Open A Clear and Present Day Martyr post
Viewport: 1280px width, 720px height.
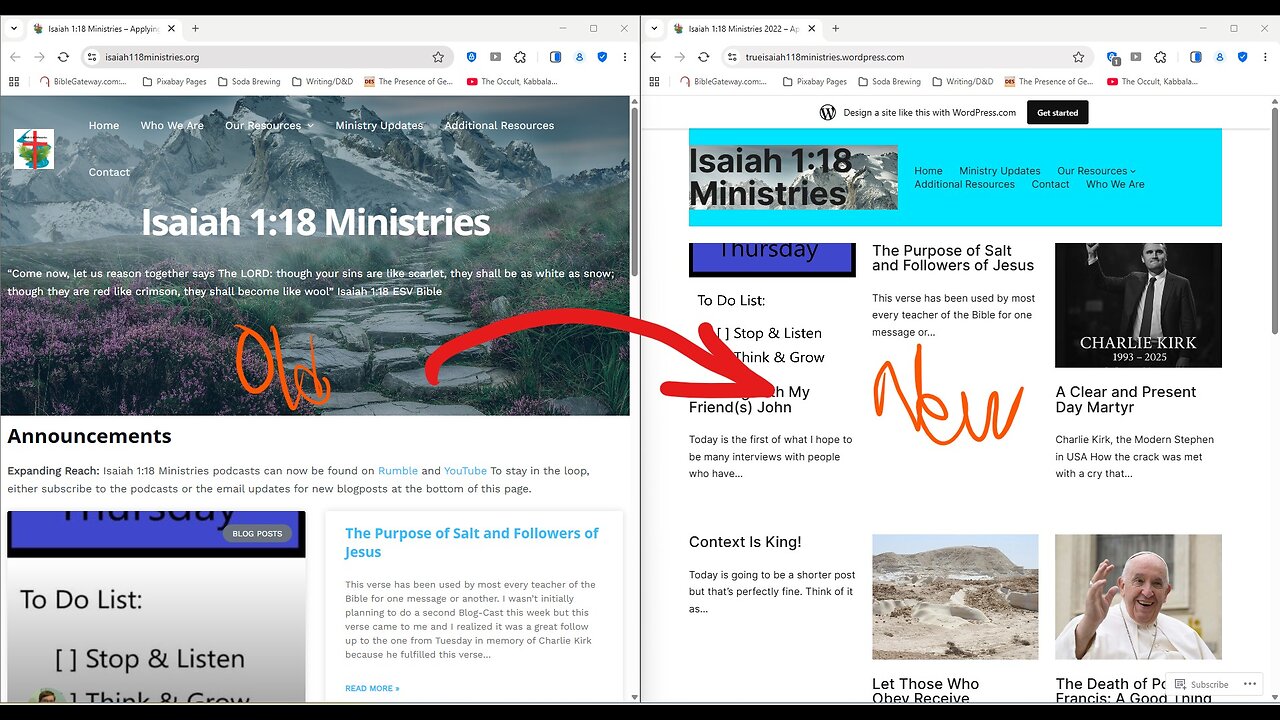click(x=1126, y=399)
